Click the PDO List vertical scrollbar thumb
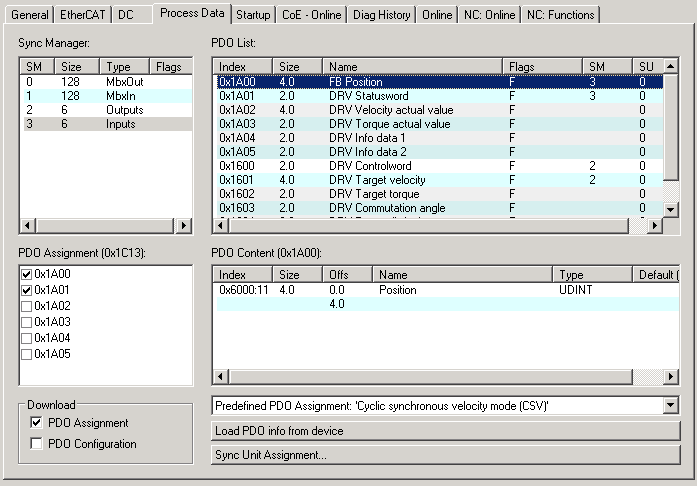The image size is (697, 486). click(670, 127)
